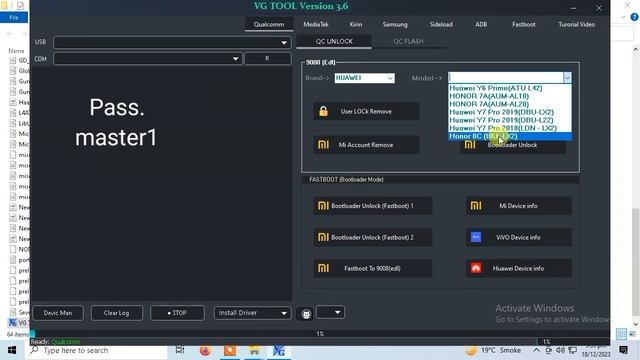Image resolution: width=640 pixels, height=360 pixels.
Task: Click the red Huawei logo icon
Action: point(476,268)
